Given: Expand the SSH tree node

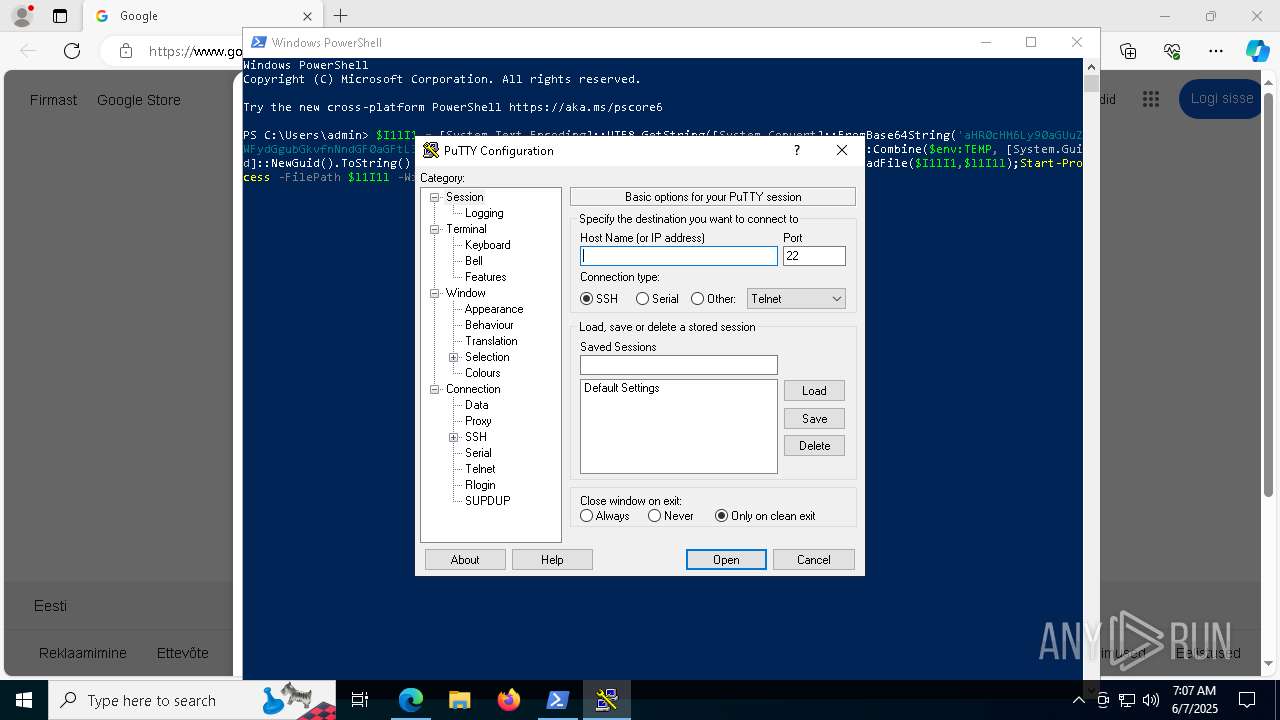Looking at the screenshot, I should (x=454, y=437).
